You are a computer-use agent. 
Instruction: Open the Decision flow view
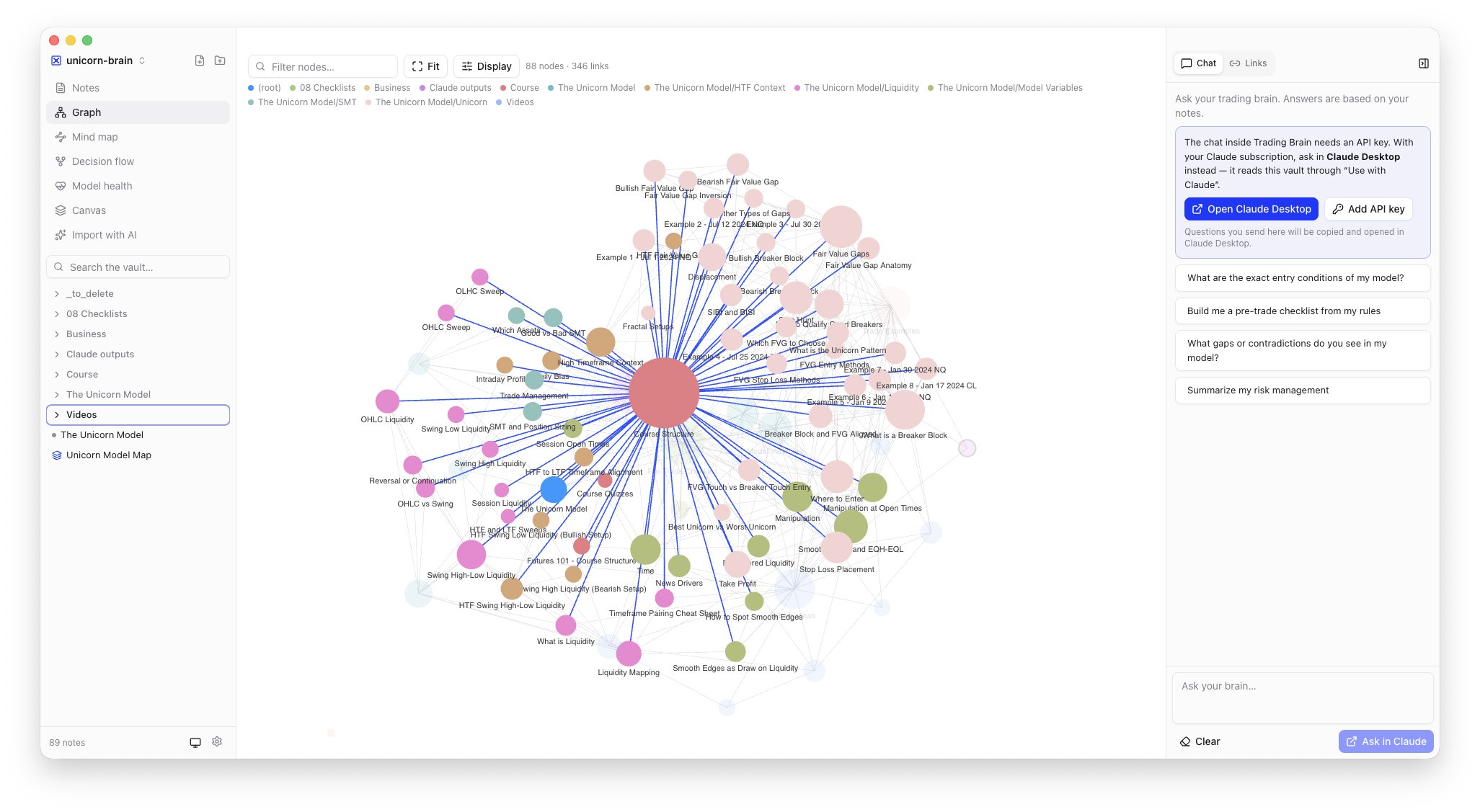pyautogui.click(x=138, y=161)
